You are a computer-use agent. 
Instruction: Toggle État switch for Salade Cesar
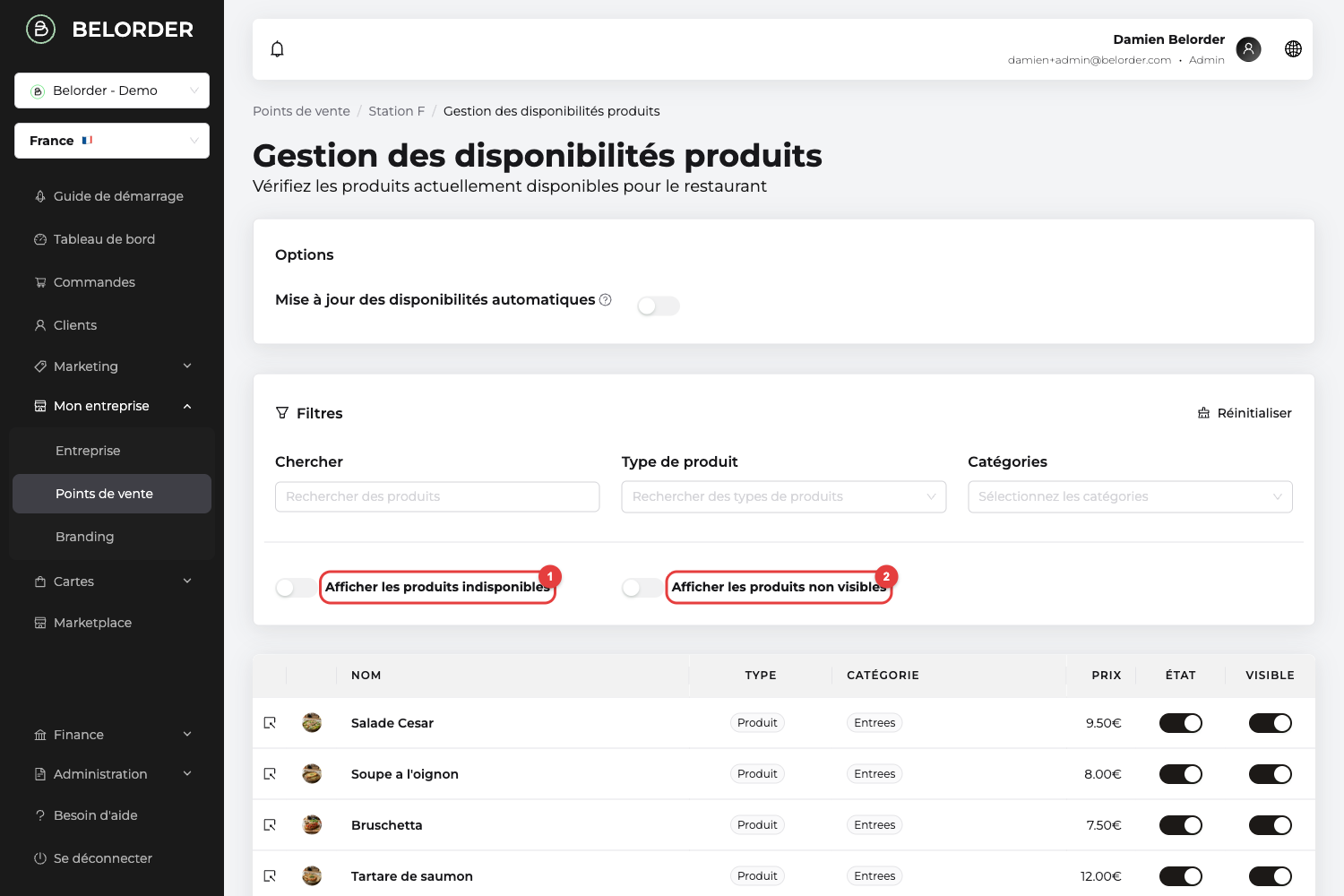click(x=1181, y=723)
